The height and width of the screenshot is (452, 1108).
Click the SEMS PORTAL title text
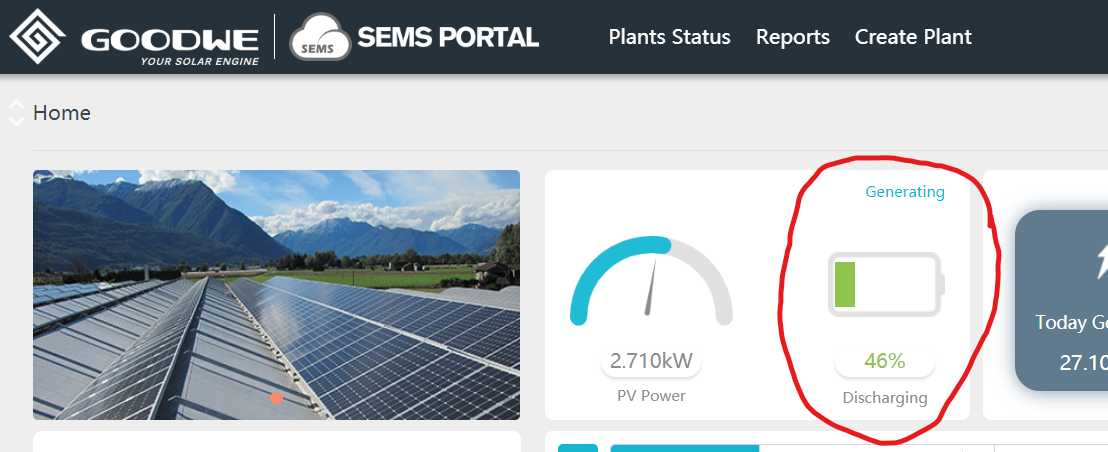tap(448, 37)
